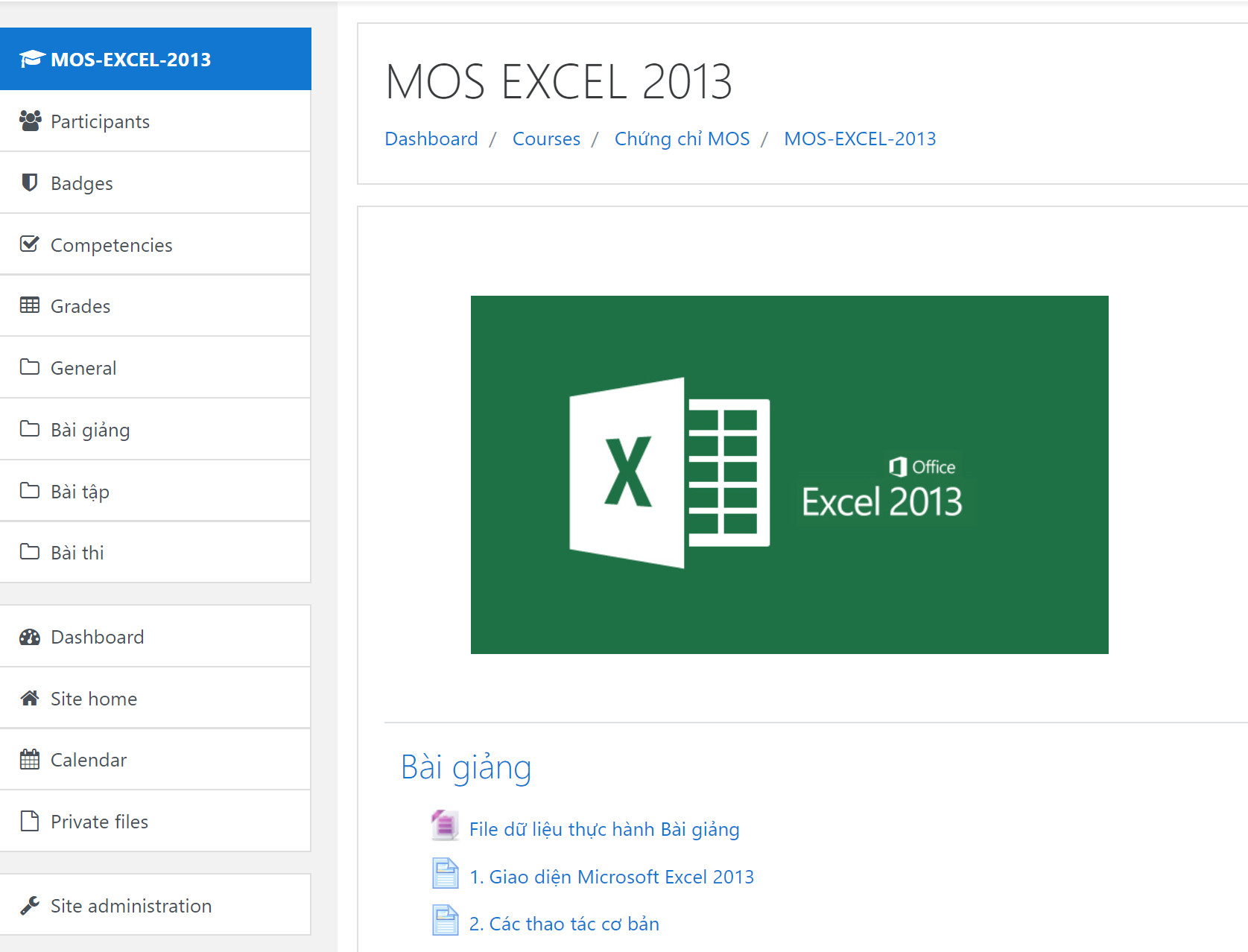Open the Calendar page

[x=156, y=759]
